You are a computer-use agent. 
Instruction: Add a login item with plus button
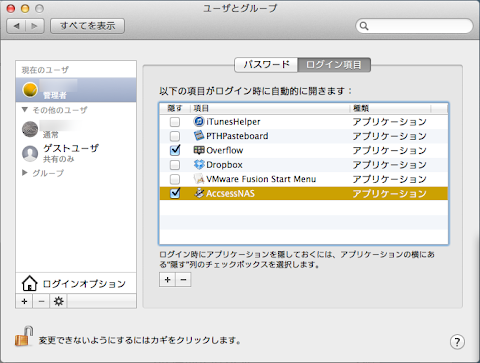pyautogui.click(x=167, y=280)
